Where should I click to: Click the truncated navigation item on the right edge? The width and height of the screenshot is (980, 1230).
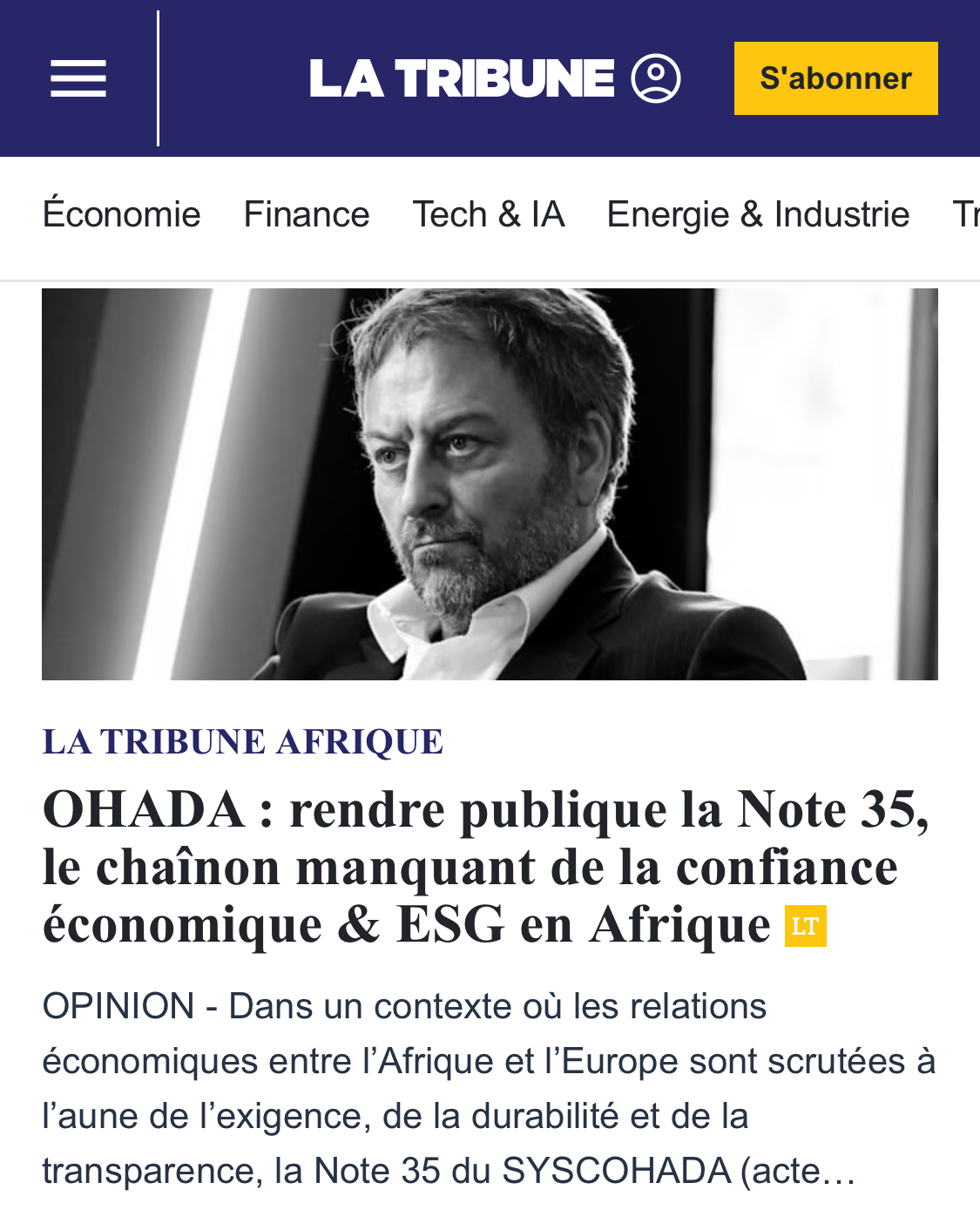pyautogui.click(x=965, y=214)
